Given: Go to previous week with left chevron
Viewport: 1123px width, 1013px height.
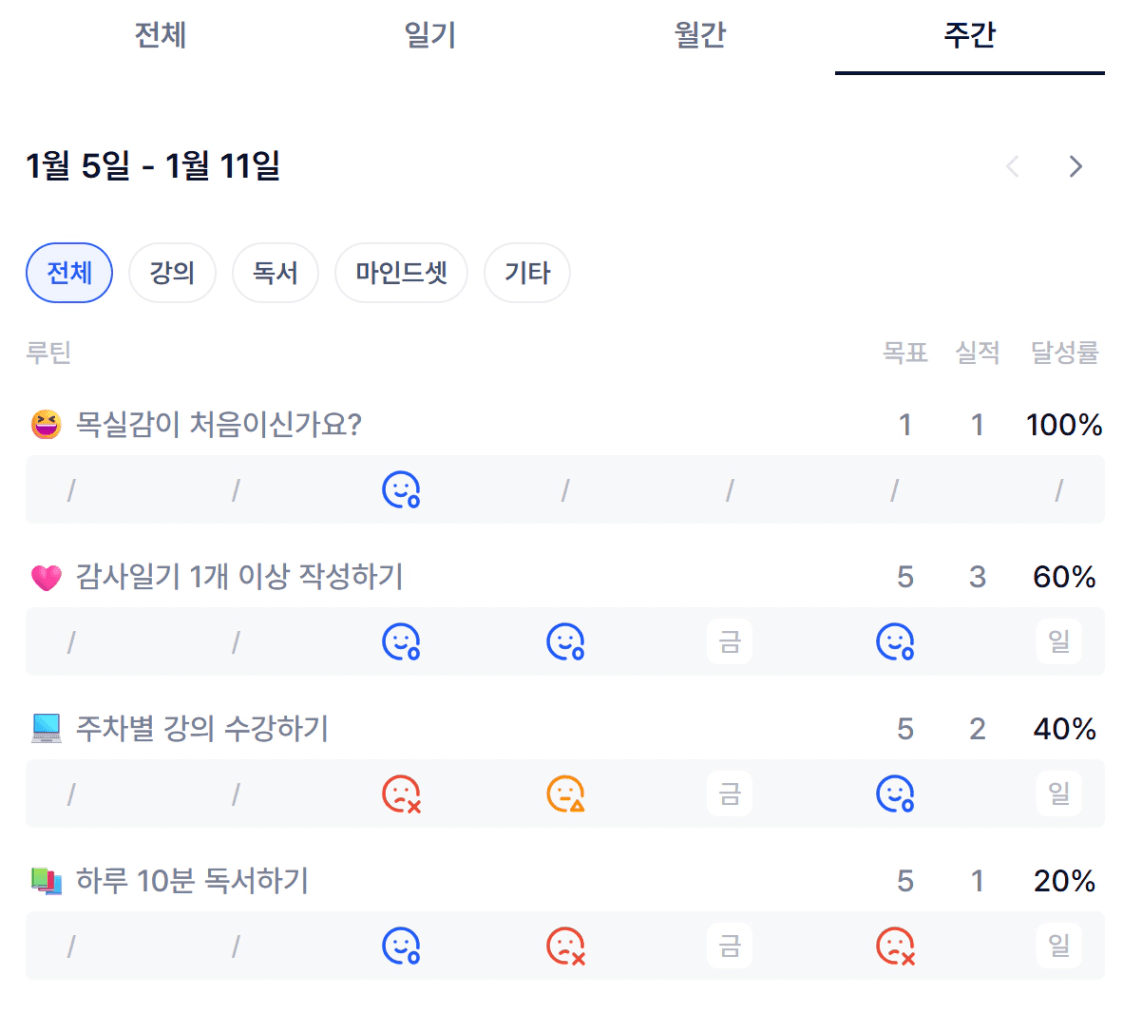Looking at the screenshot, I should click(1013, 167).
